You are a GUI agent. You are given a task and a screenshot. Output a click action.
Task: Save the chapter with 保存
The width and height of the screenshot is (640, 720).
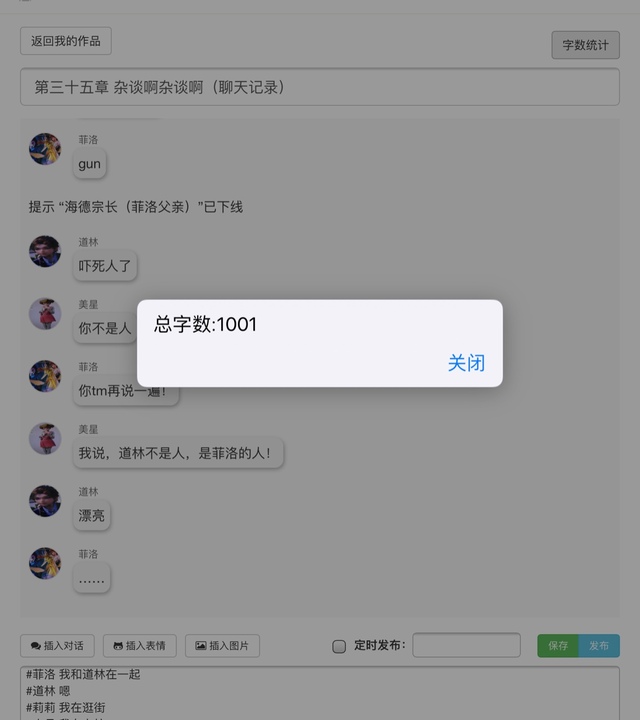tap(558, 646)
